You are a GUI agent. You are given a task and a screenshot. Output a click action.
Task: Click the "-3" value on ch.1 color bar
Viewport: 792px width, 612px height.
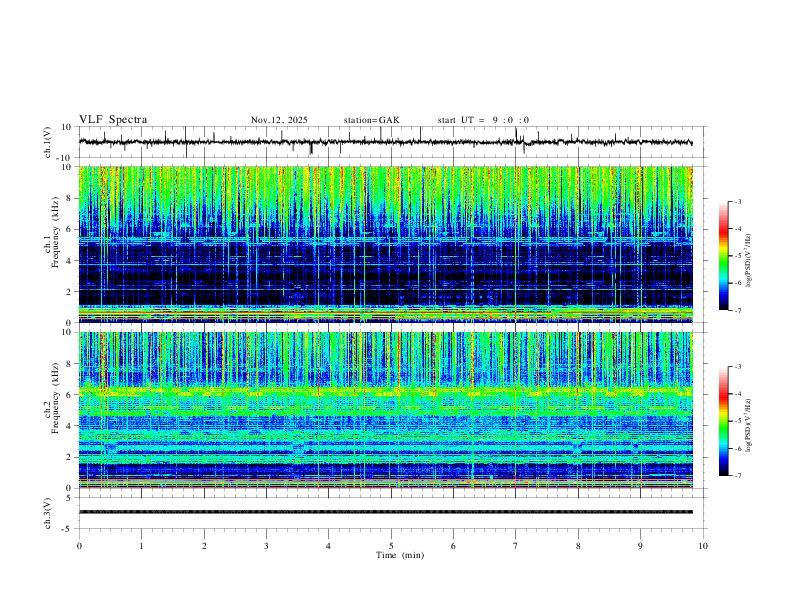pos(738,201)
